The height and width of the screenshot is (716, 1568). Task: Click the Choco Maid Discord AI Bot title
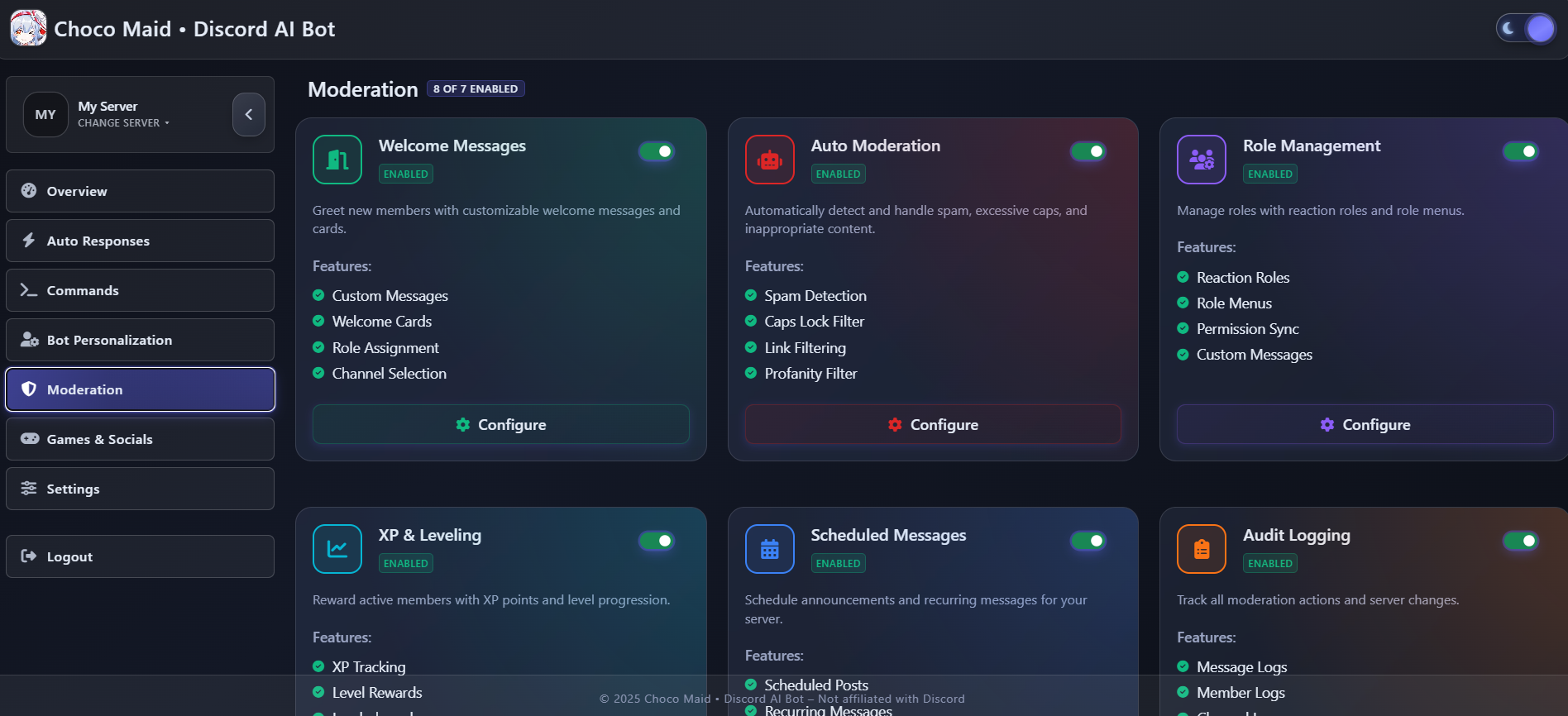click(x=194, y=29)
